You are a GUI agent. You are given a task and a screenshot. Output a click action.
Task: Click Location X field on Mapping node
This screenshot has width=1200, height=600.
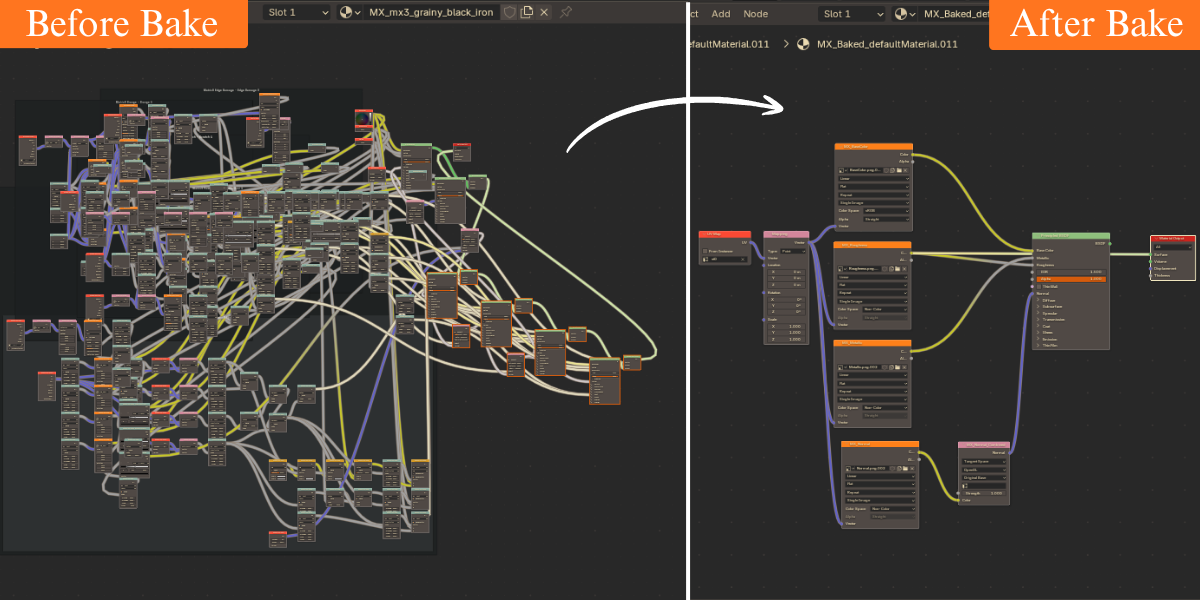tap(786, 272)
